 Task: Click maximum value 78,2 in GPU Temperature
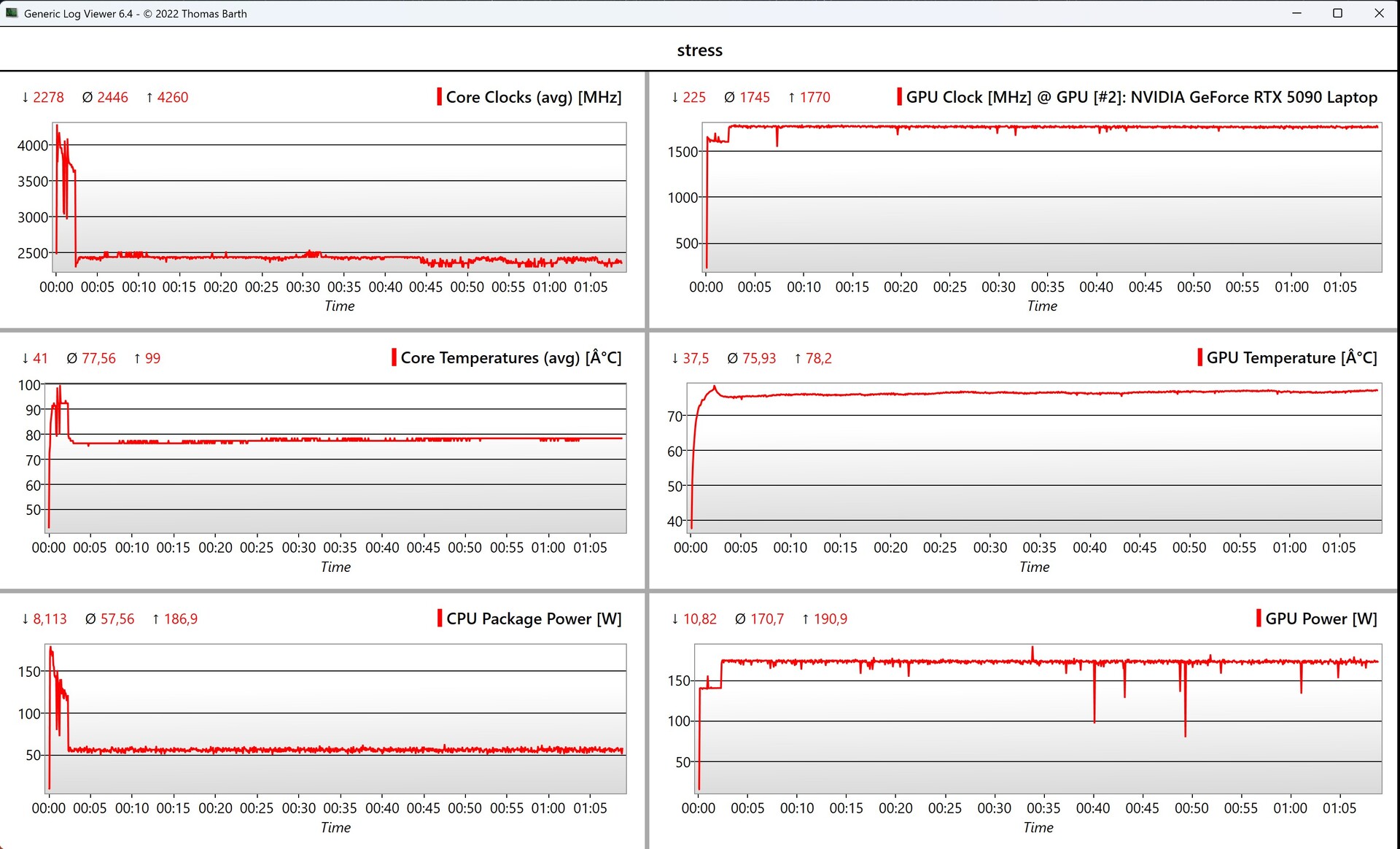click(x=818, y=358)
